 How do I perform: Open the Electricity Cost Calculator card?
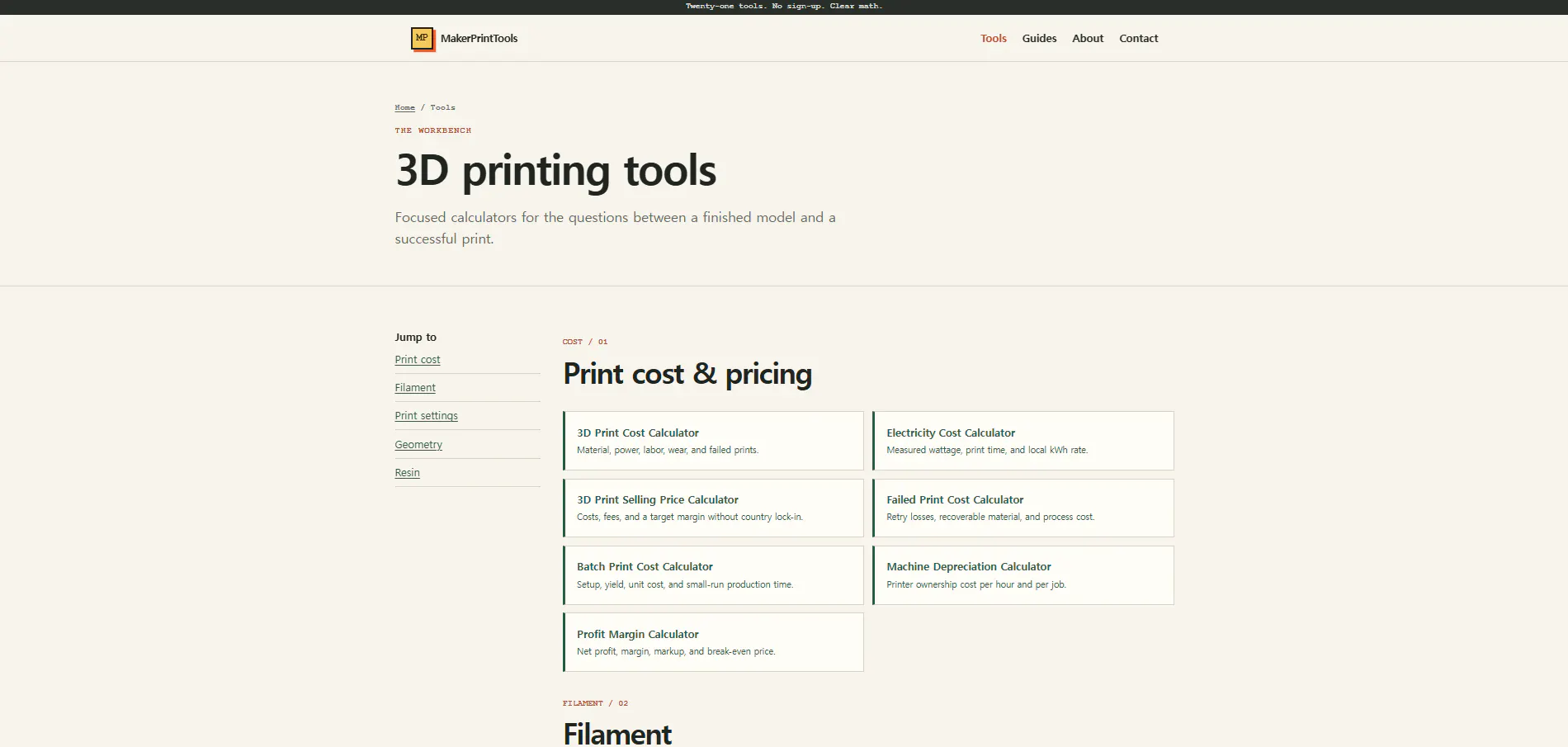[1023, 441]
